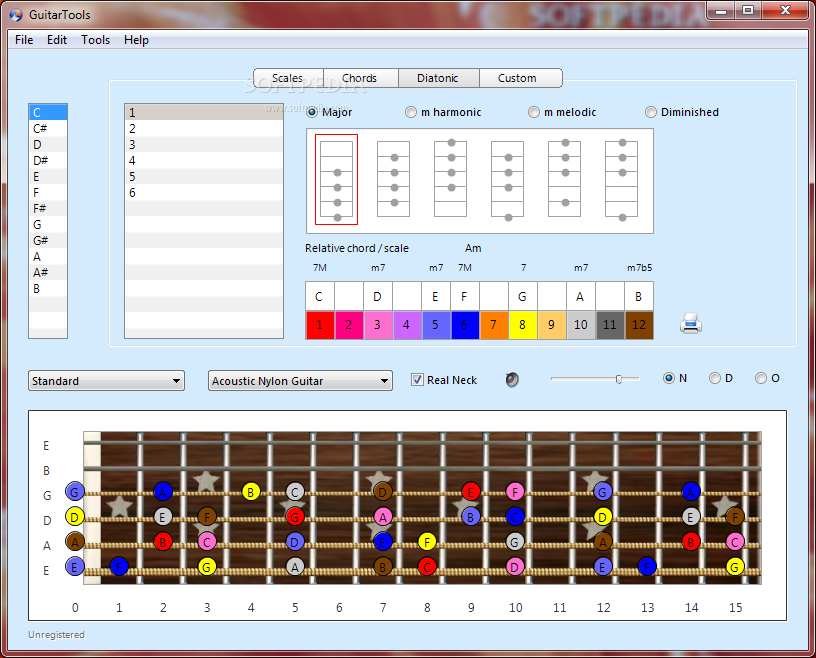Click the speaker sound icon

512,379
